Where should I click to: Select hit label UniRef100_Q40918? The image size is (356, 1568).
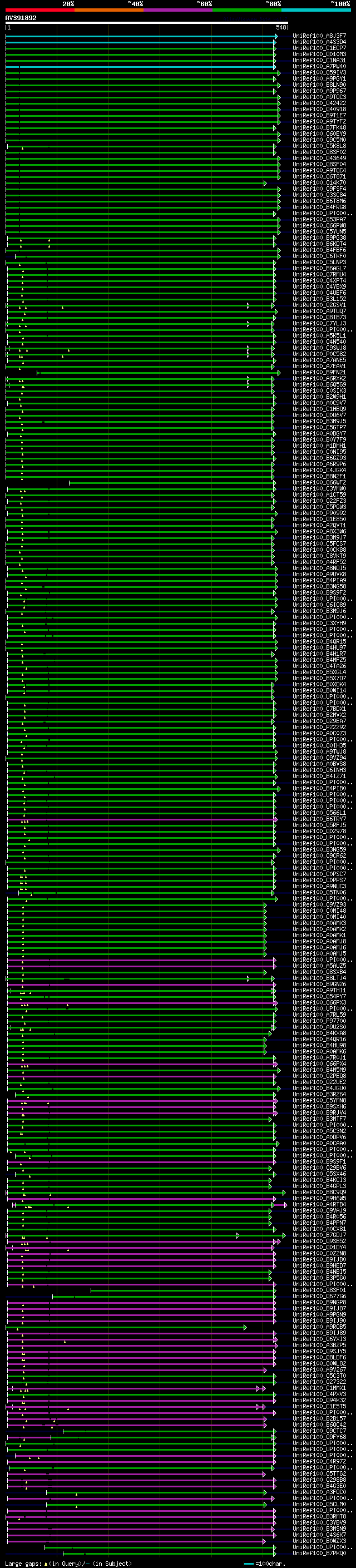pyautogui.click(x=319, y=109)
